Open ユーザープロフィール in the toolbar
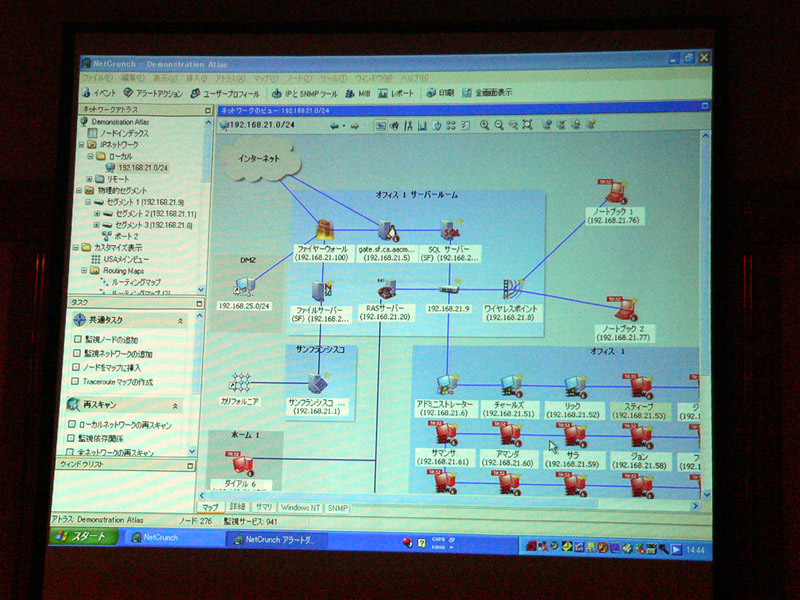800x600 pixels. click(225, 94)
